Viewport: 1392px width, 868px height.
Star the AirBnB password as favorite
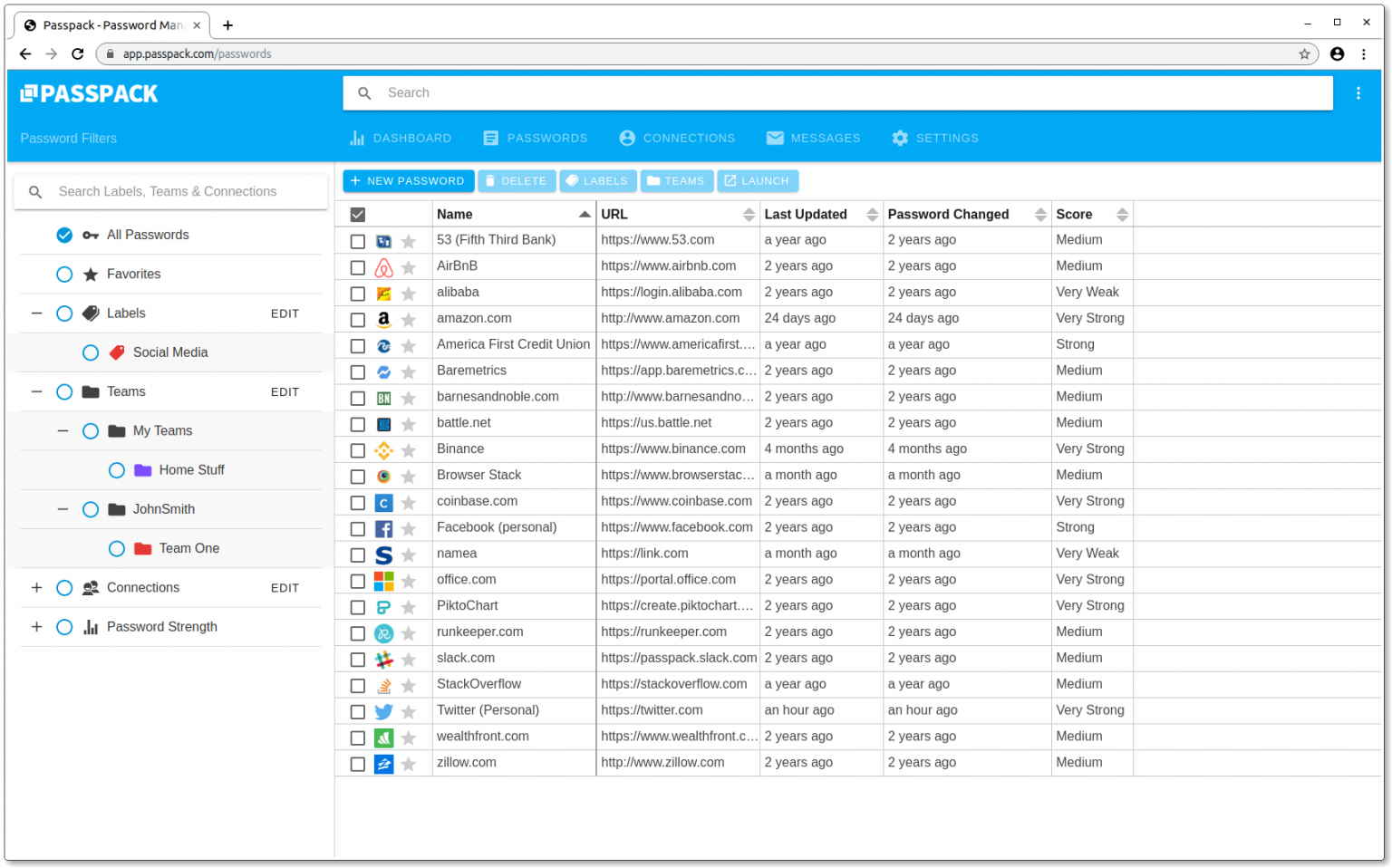408,266
